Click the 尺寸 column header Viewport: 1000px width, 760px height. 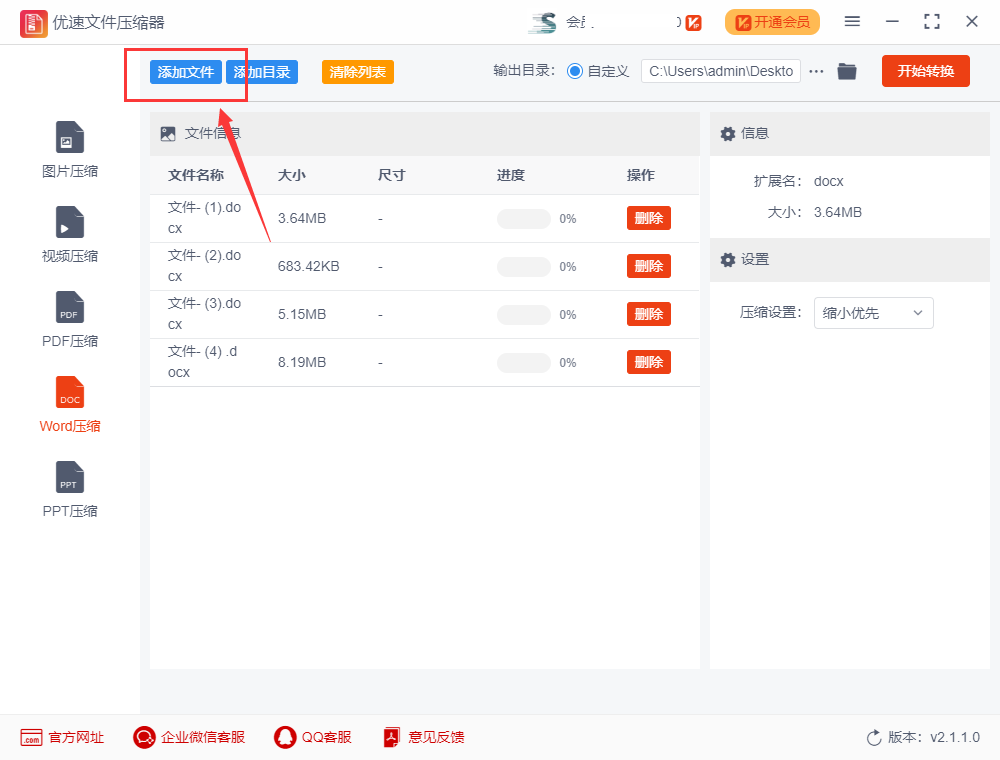pyautogui.click(x=392, y=175)
